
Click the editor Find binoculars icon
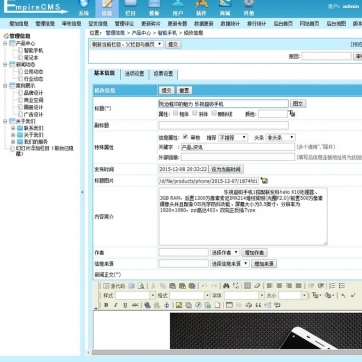tap(226, 286)
